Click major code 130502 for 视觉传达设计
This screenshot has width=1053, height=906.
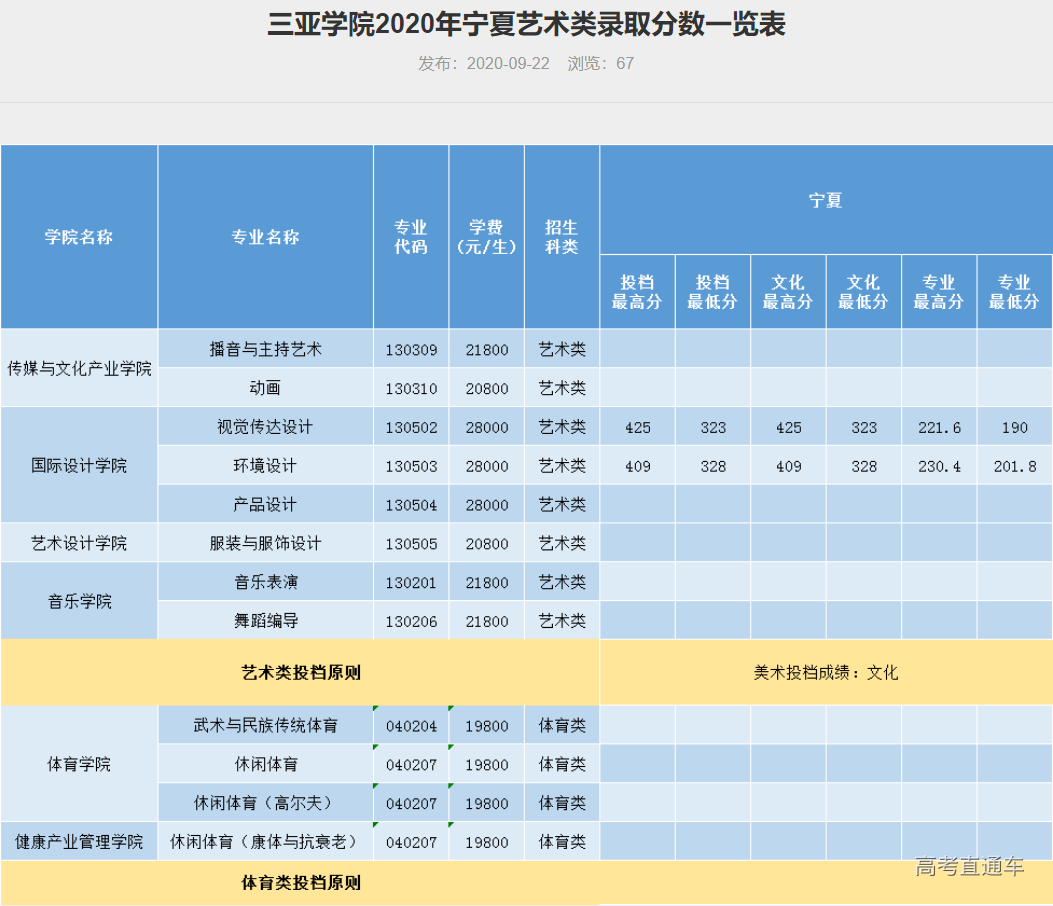tap(410, 426)
